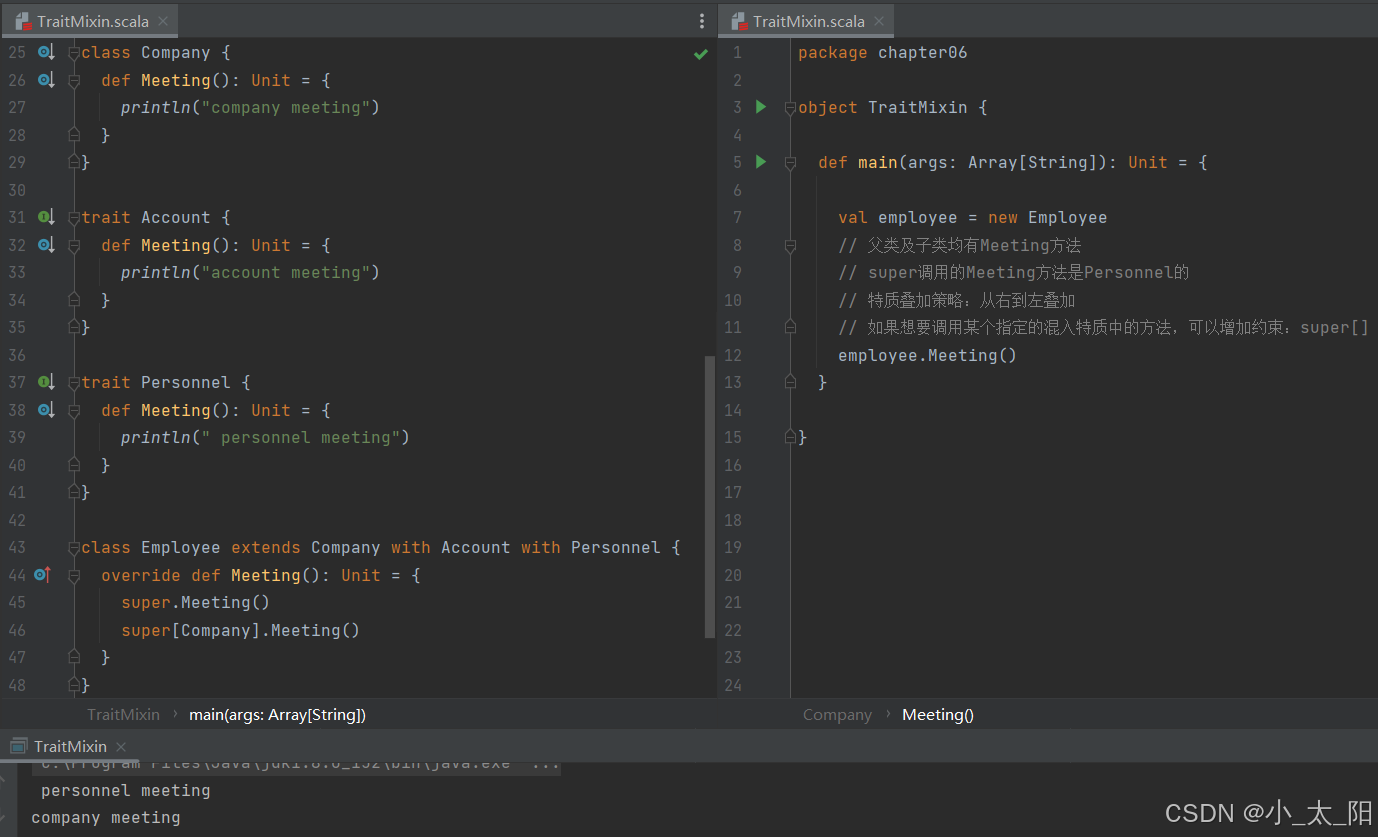Click 'Personnel' in Employee class declaration
Image resolution: width=1378 pixels, height=837 pixels.
[x=615, y=547]
